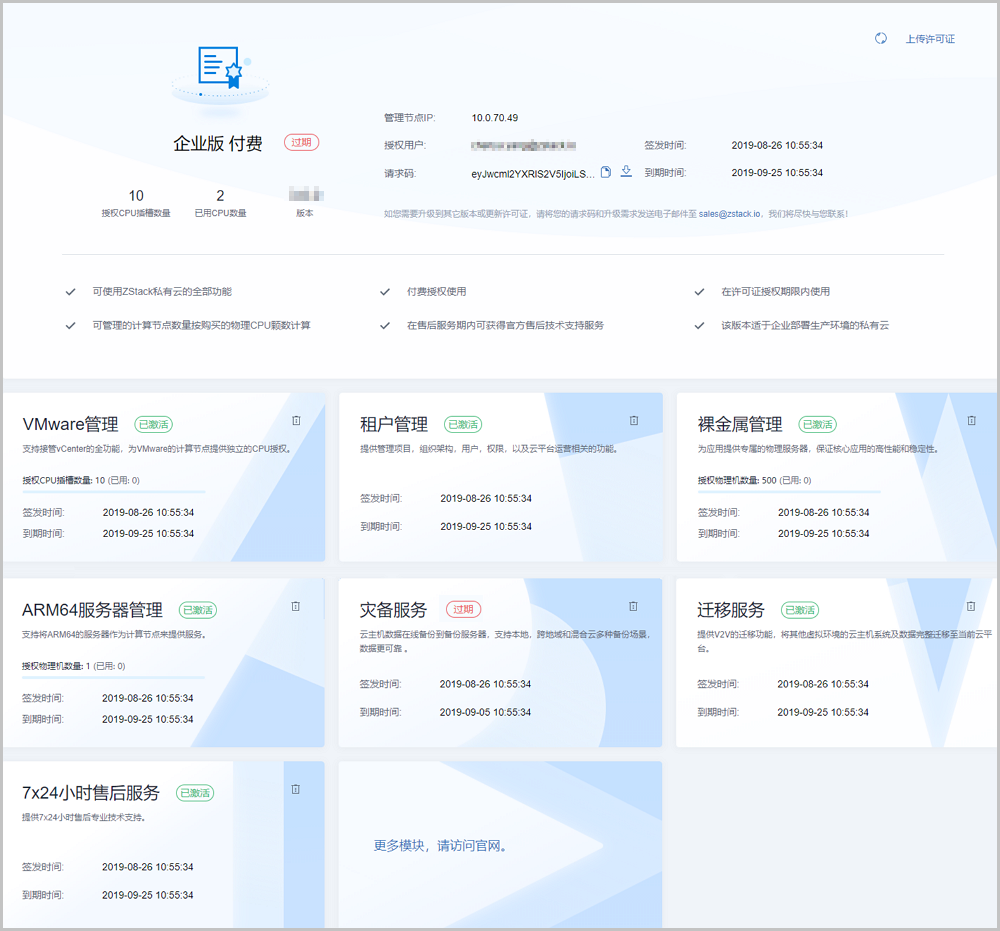Click the 过期 badge on 灾备服务 card
The image size is (1000, 931).
coord(463,609)
